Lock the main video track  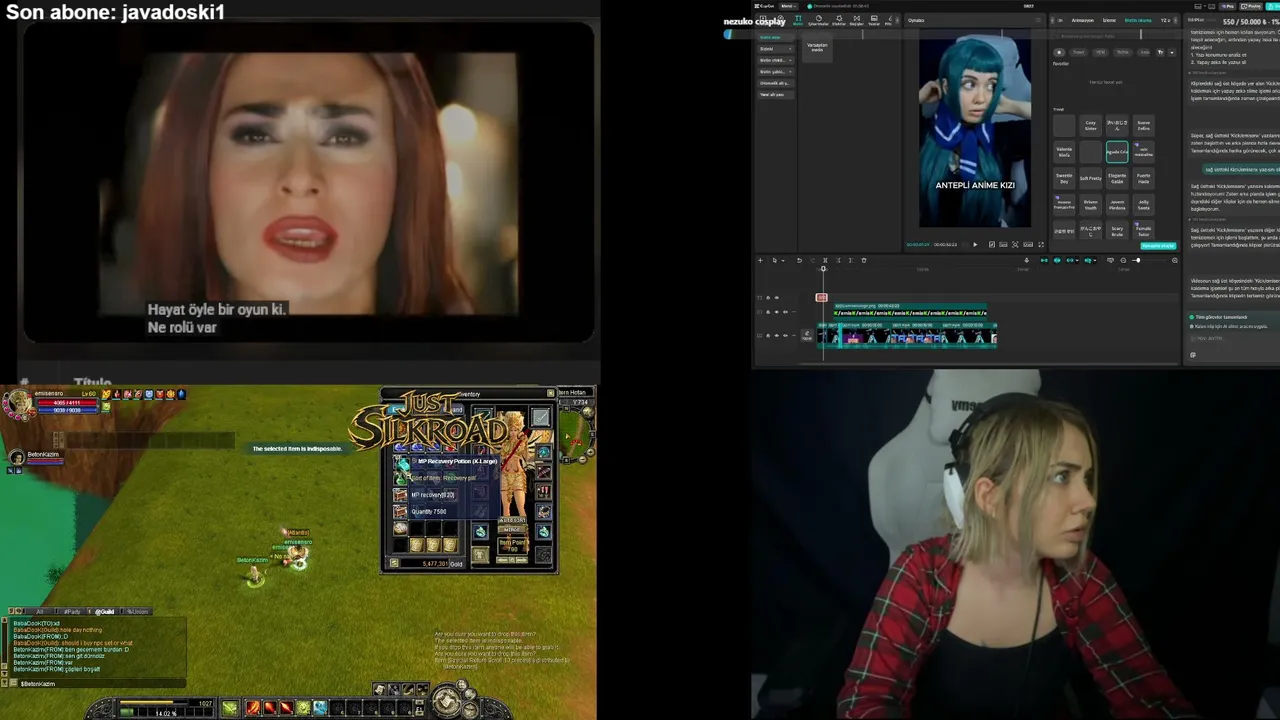click(x=769, y=335)
